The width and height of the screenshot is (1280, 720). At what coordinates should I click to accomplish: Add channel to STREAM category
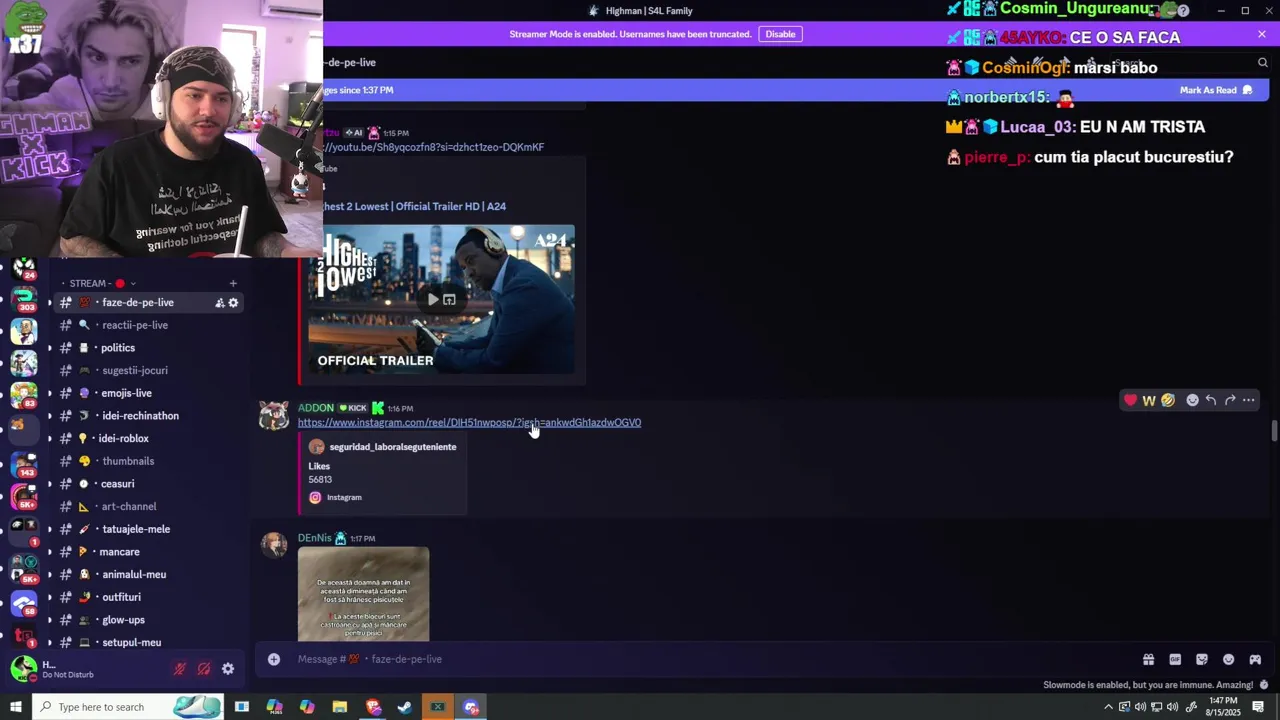pyautogui.click(x=233, y=284)
